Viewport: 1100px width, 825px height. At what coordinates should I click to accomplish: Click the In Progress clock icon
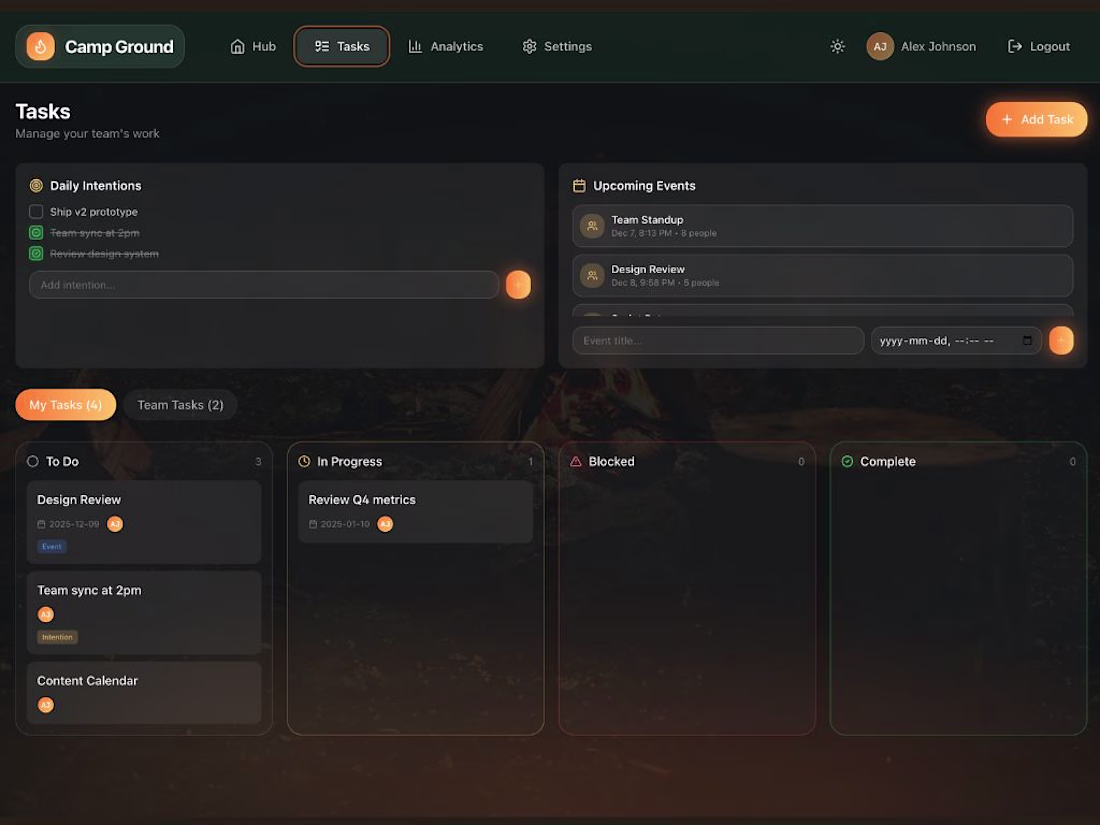304,462
